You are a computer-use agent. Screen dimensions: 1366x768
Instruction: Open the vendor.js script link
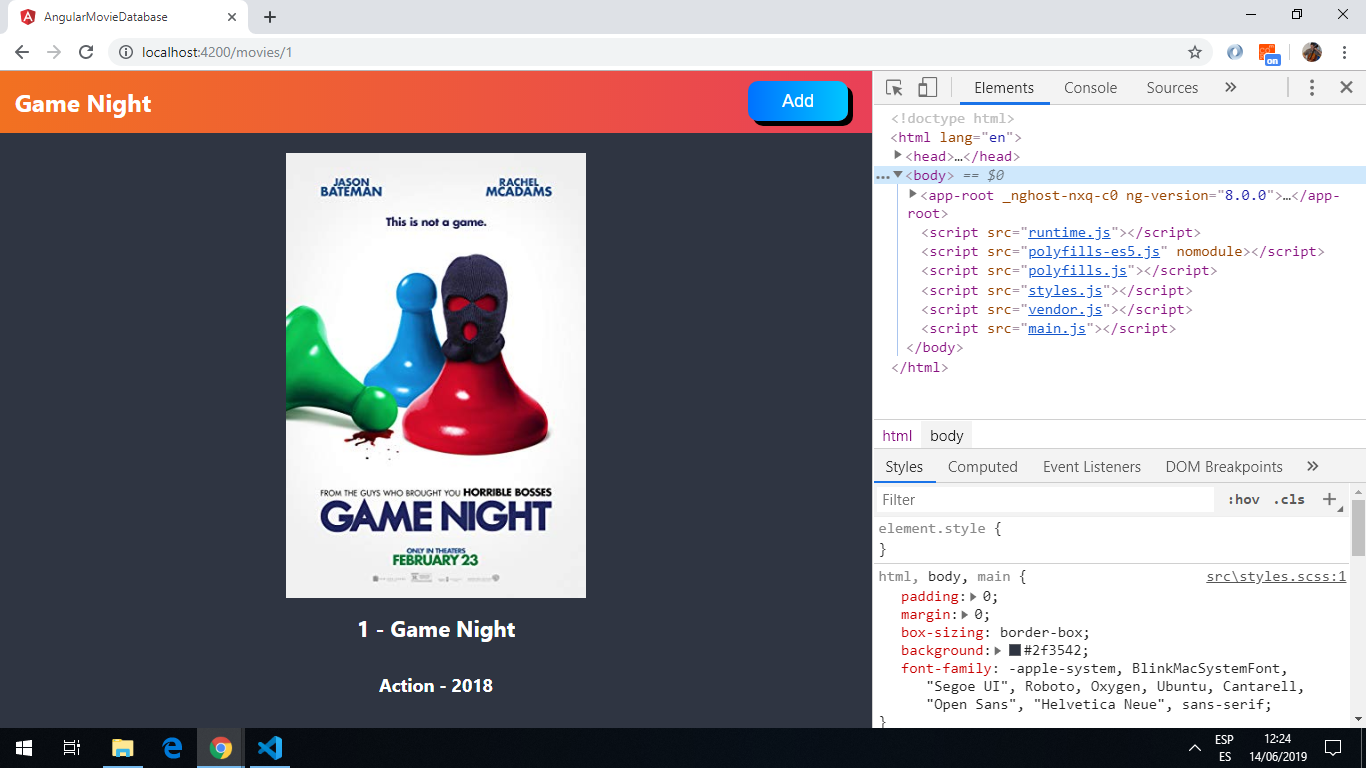pos(1066,309)
